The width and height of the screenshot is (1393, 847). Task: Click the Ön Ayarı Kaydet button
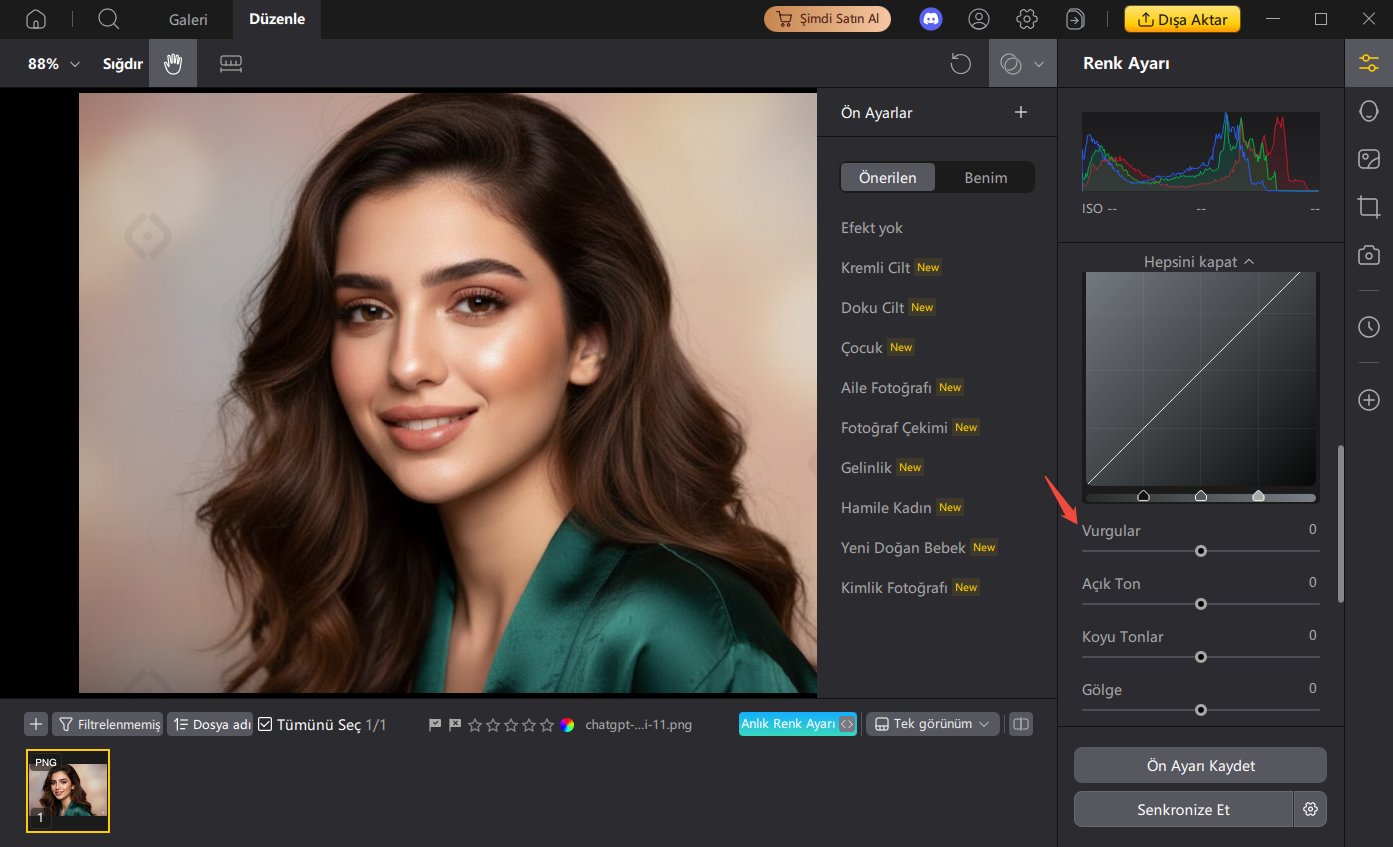[1199, 765]
